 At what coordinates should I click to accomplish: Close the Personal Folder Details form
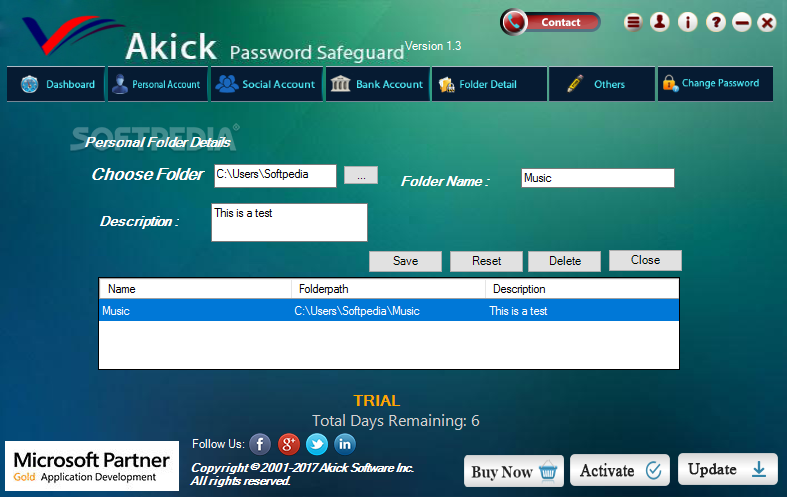click(x=645, y=260)
